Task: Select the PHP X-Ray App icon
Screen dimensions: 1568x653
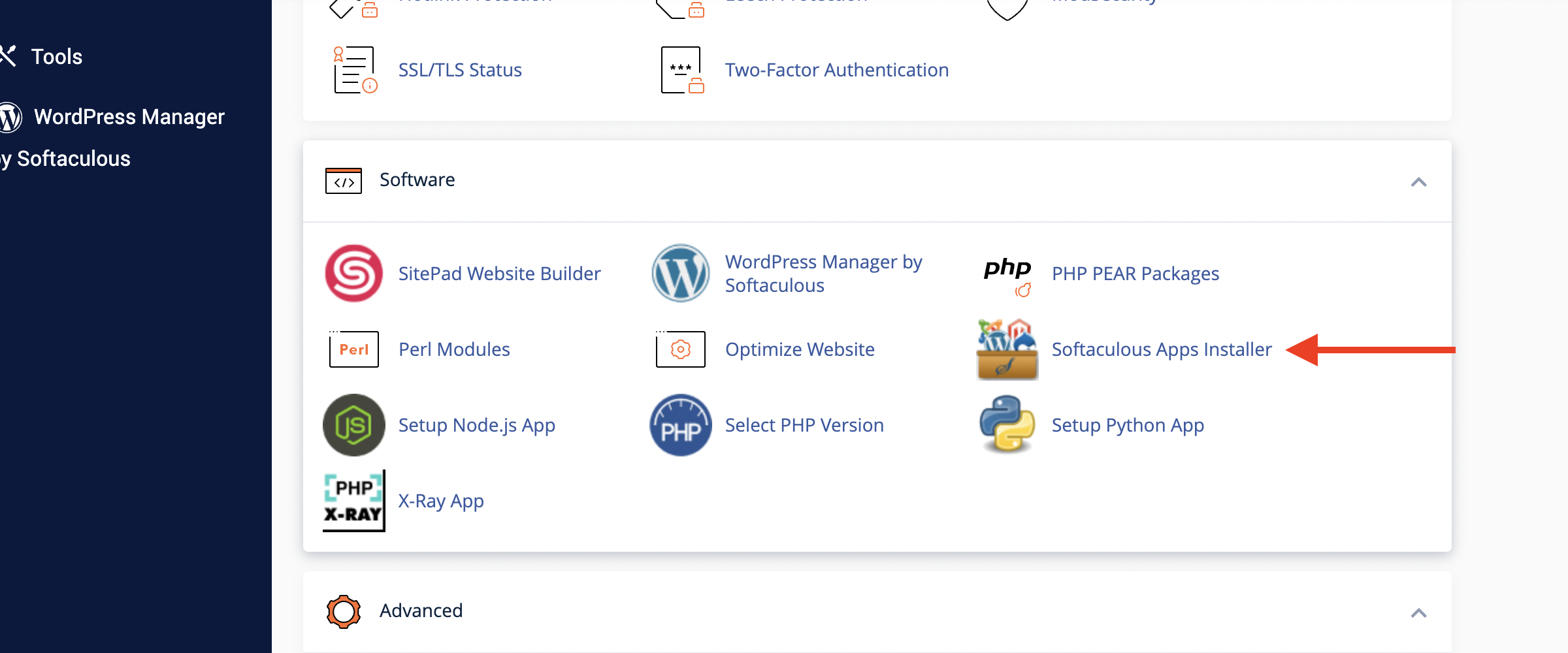Action: [353, 500]
